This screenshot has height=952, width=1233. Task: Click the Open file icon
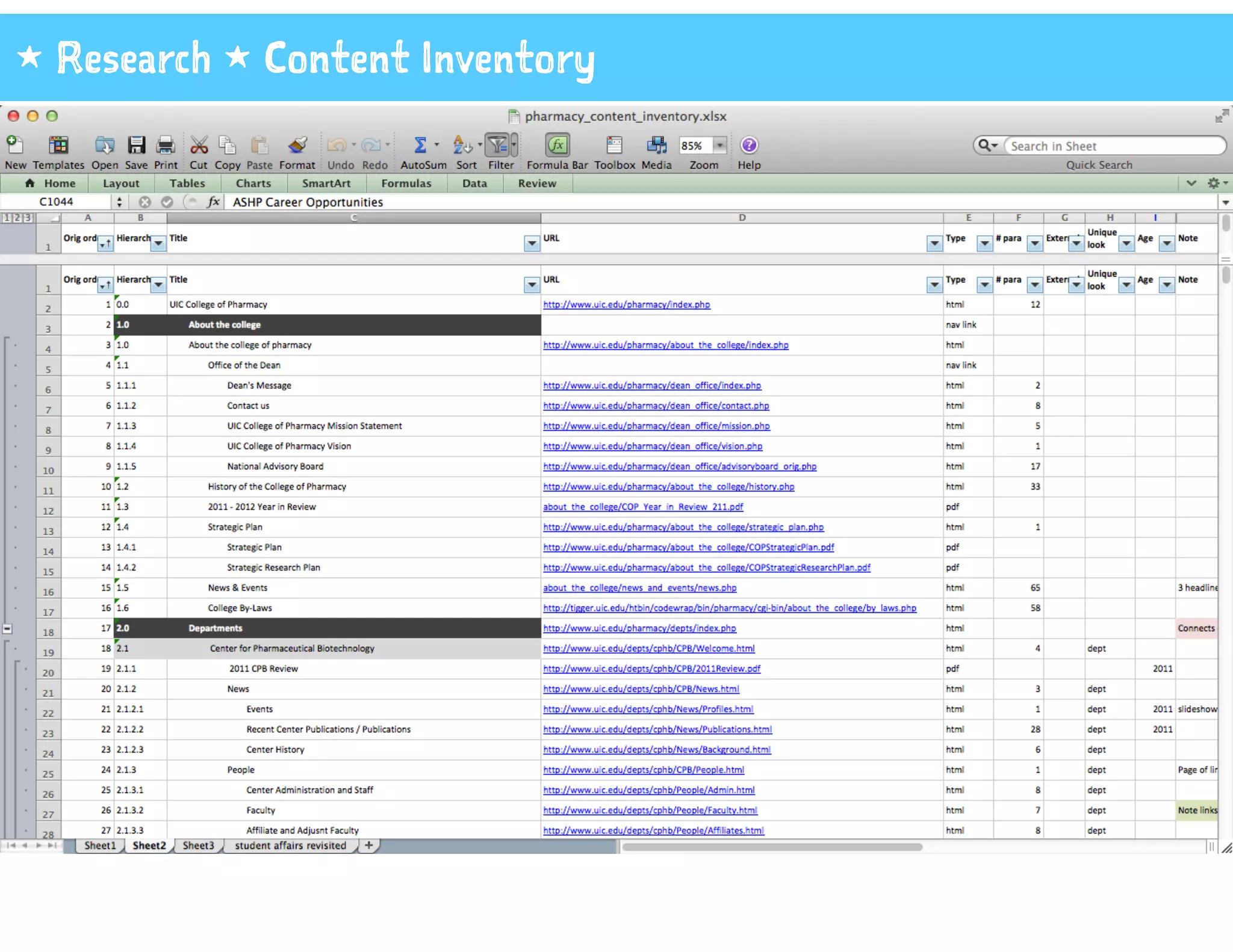tap(105, 145)
